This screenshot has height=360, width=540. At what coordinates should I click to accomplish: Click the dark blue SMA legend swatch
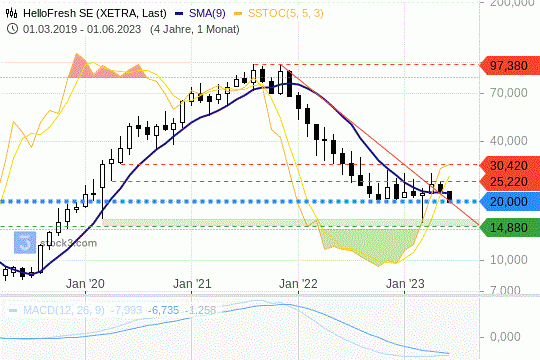(x=179, y=14)
